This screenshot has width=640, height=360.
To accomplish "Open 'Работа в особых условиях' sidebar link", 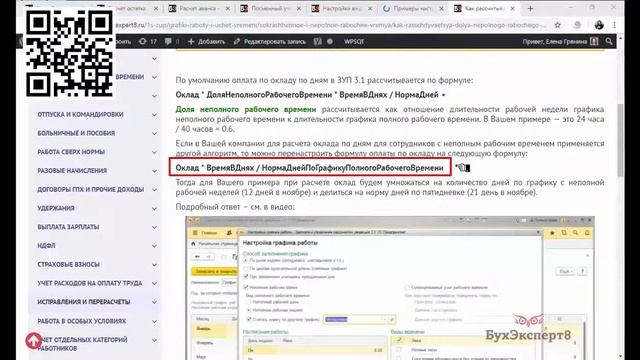I will (x=82, y=321).
